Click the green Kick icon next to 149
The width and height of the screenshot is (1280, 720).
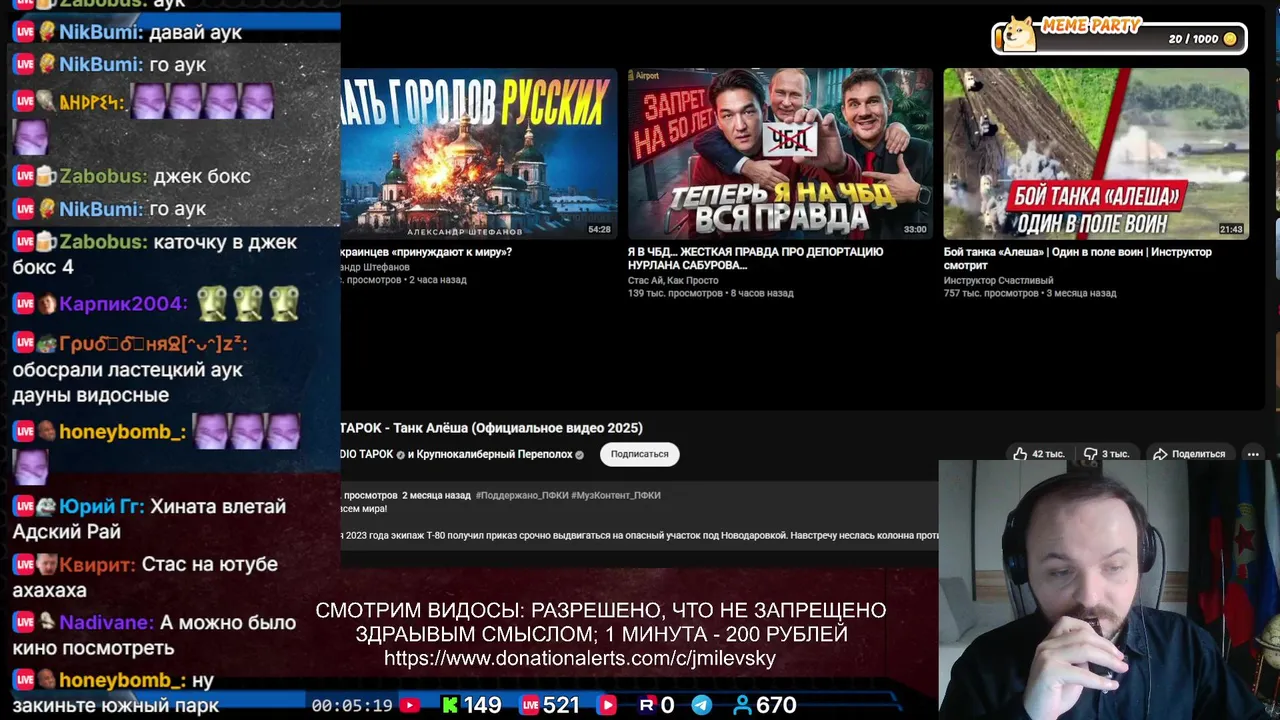[x=451, y=705]
